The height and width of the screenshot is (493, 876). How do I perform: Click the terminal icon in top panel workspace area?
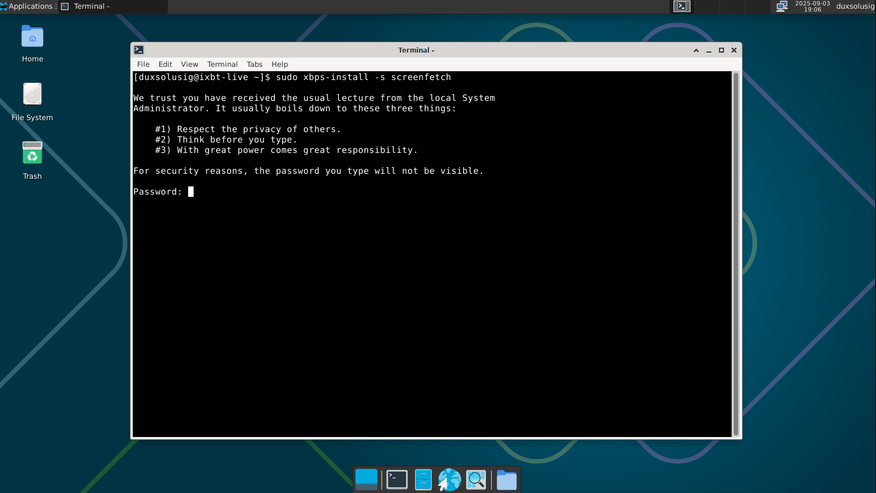click(x=682, y=6)
